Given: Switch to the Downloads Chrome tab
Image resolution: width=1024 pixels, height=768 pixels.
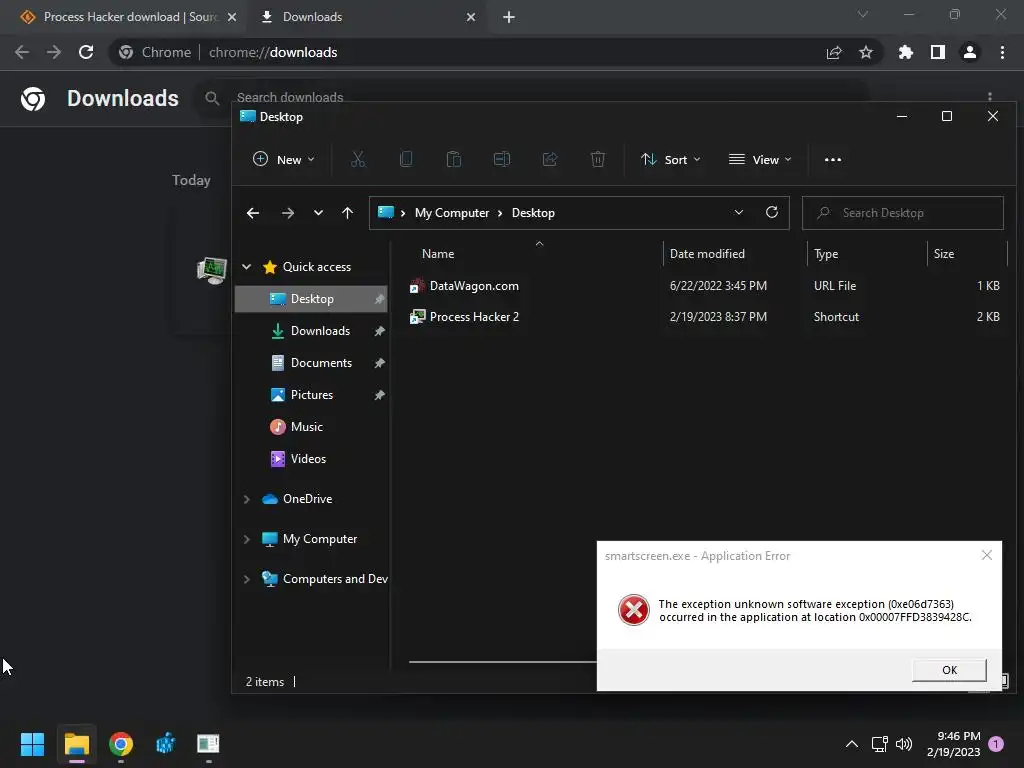Looking at the screenshot, I should click(366, 17).
